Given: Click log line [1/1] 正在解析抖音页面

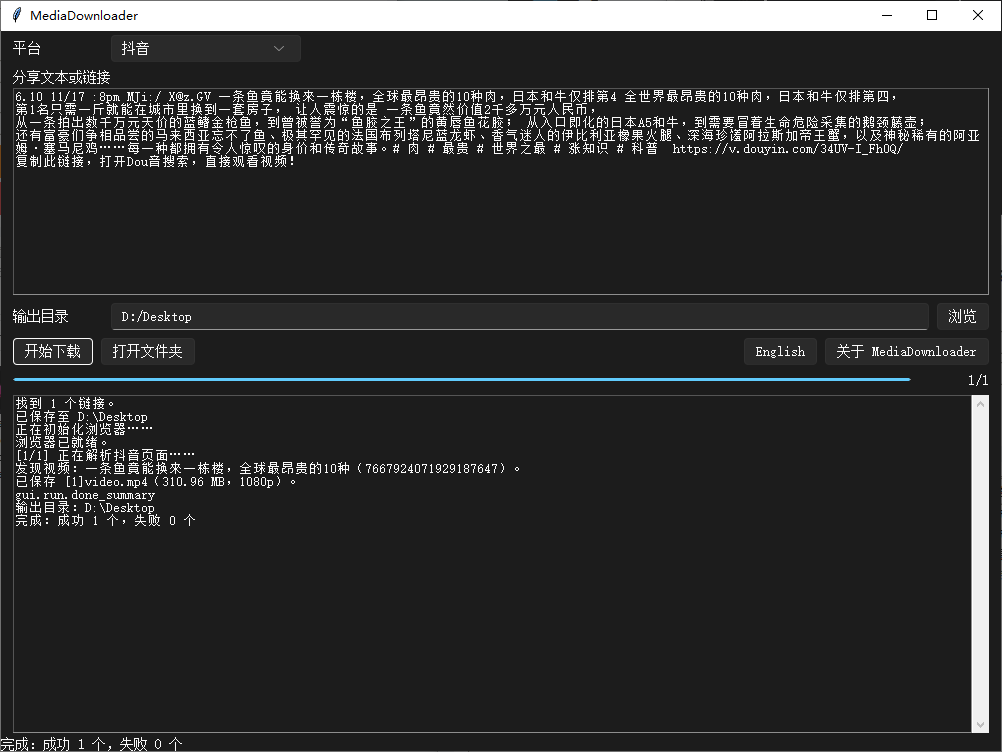Looking at the screenshot, I should [105, 456].
